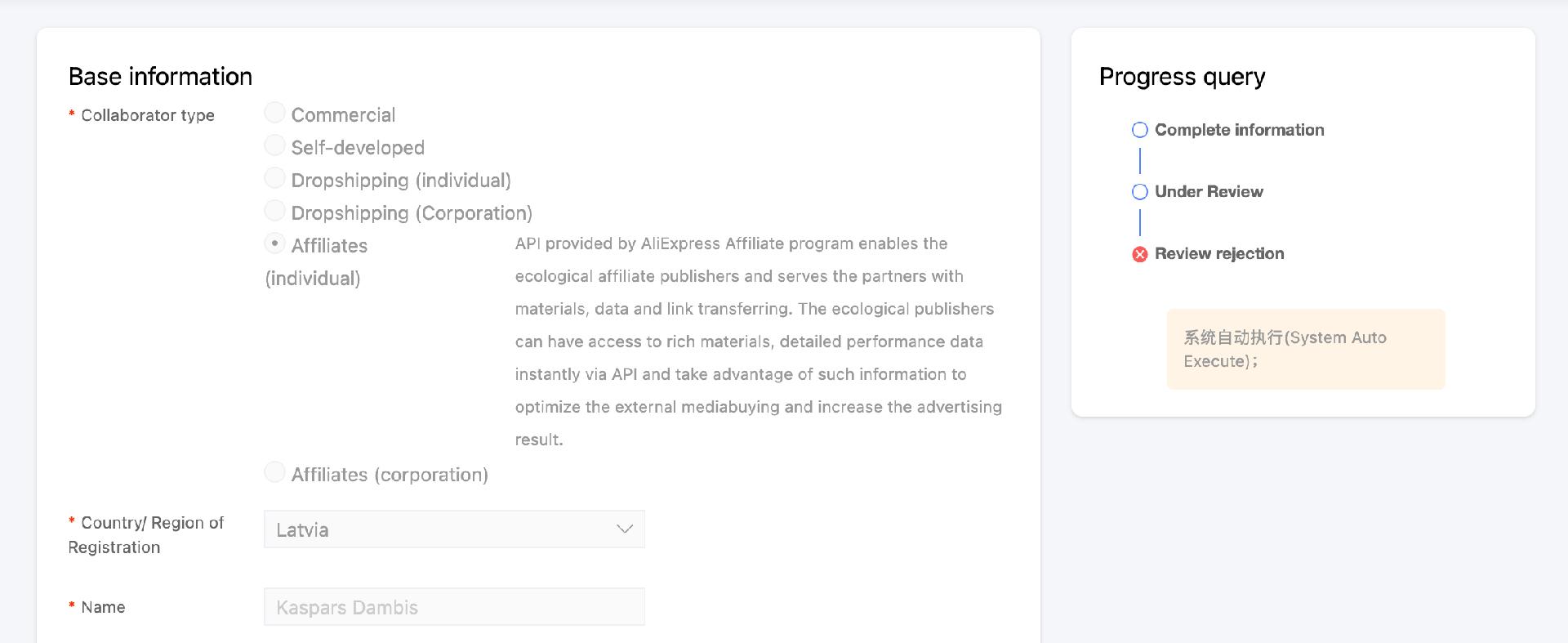Click the System Auto Execute message box
The height and width of the screenshot is (643, 1568).
point(1305,349)
